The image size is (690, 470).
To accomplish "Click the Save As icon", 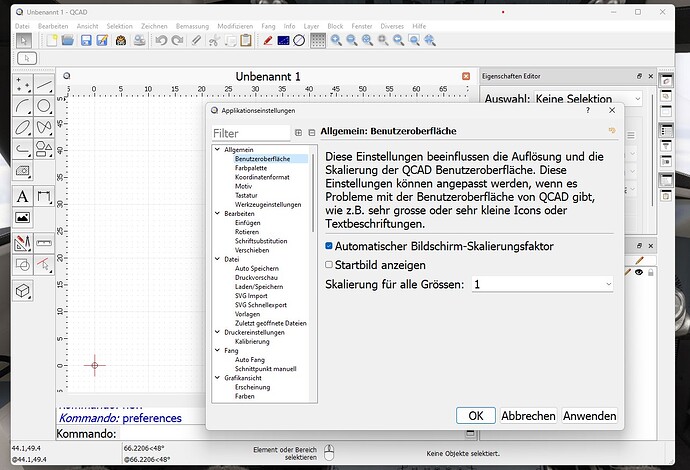I will pyautogui.click(x=102, y=40).
